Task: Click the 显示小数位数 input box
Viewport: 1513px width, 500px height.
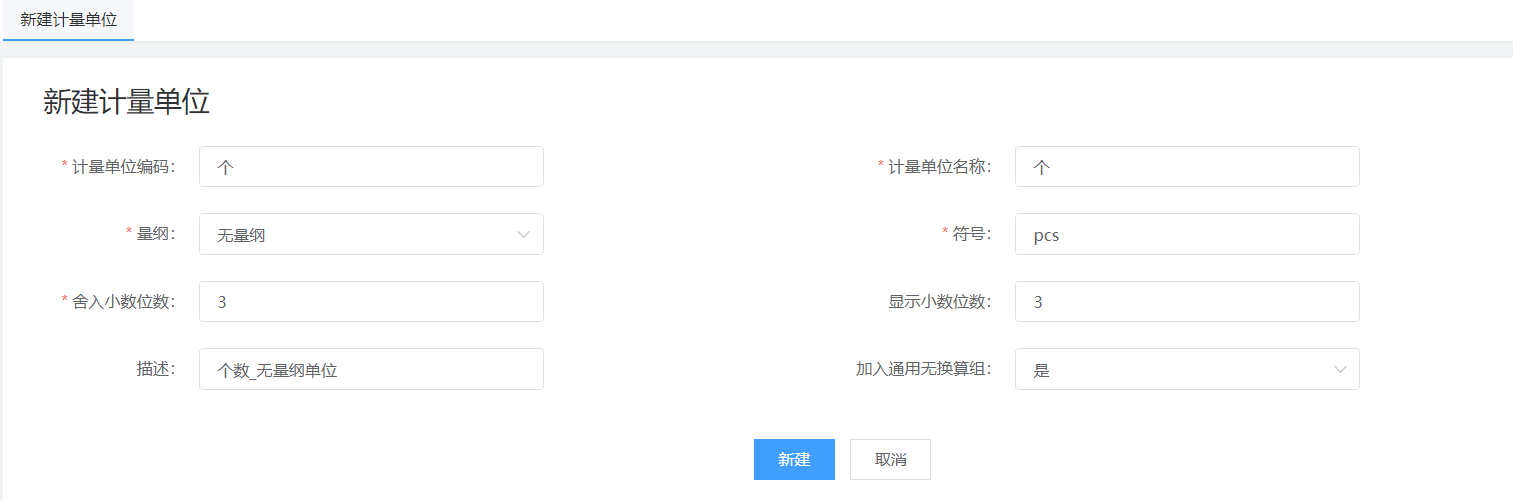Action: click(1186, 301)
